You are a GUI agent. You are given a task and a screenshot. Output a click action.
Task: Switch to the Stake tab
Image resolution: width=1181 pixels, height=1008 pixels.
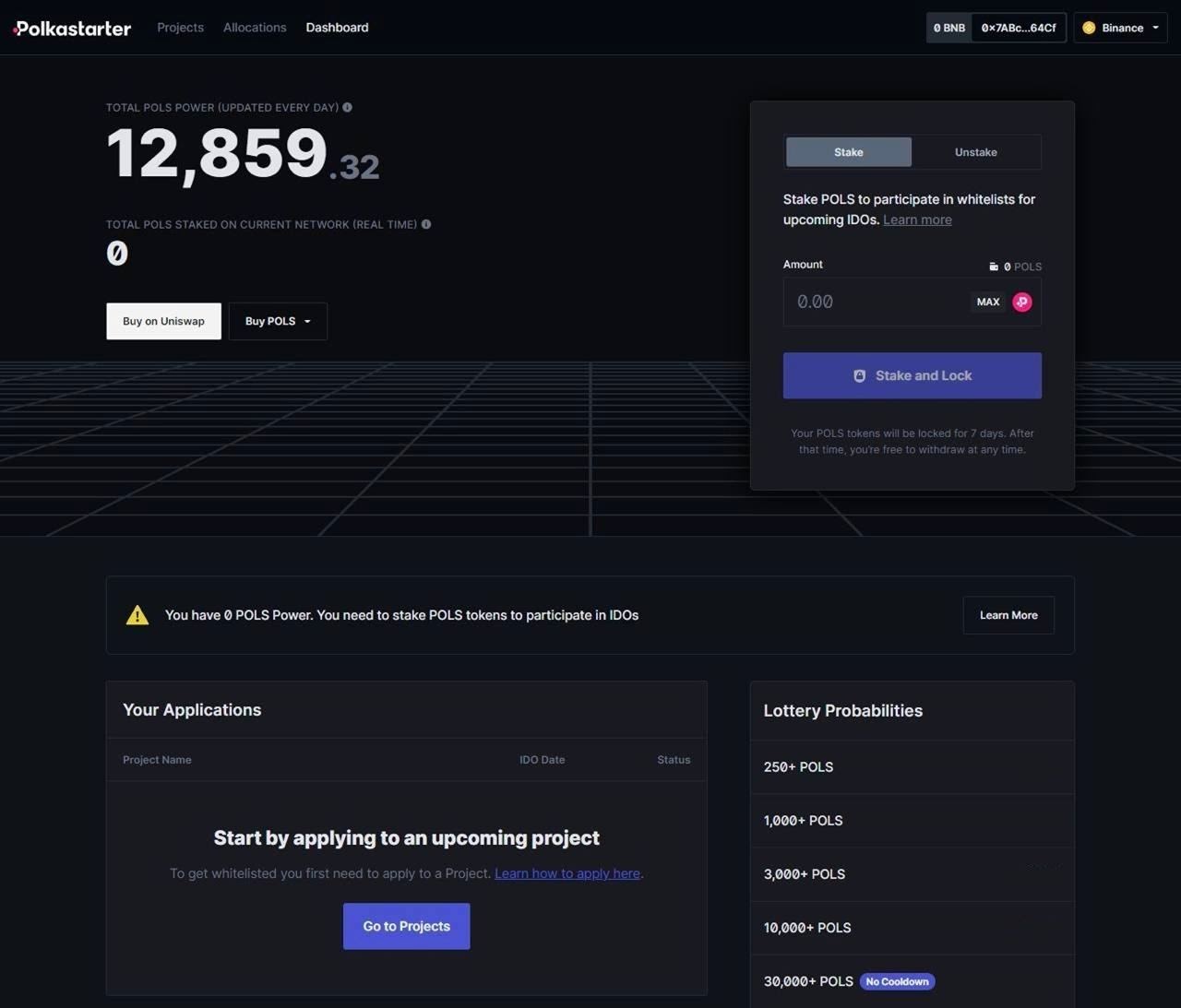coord(849,152)
